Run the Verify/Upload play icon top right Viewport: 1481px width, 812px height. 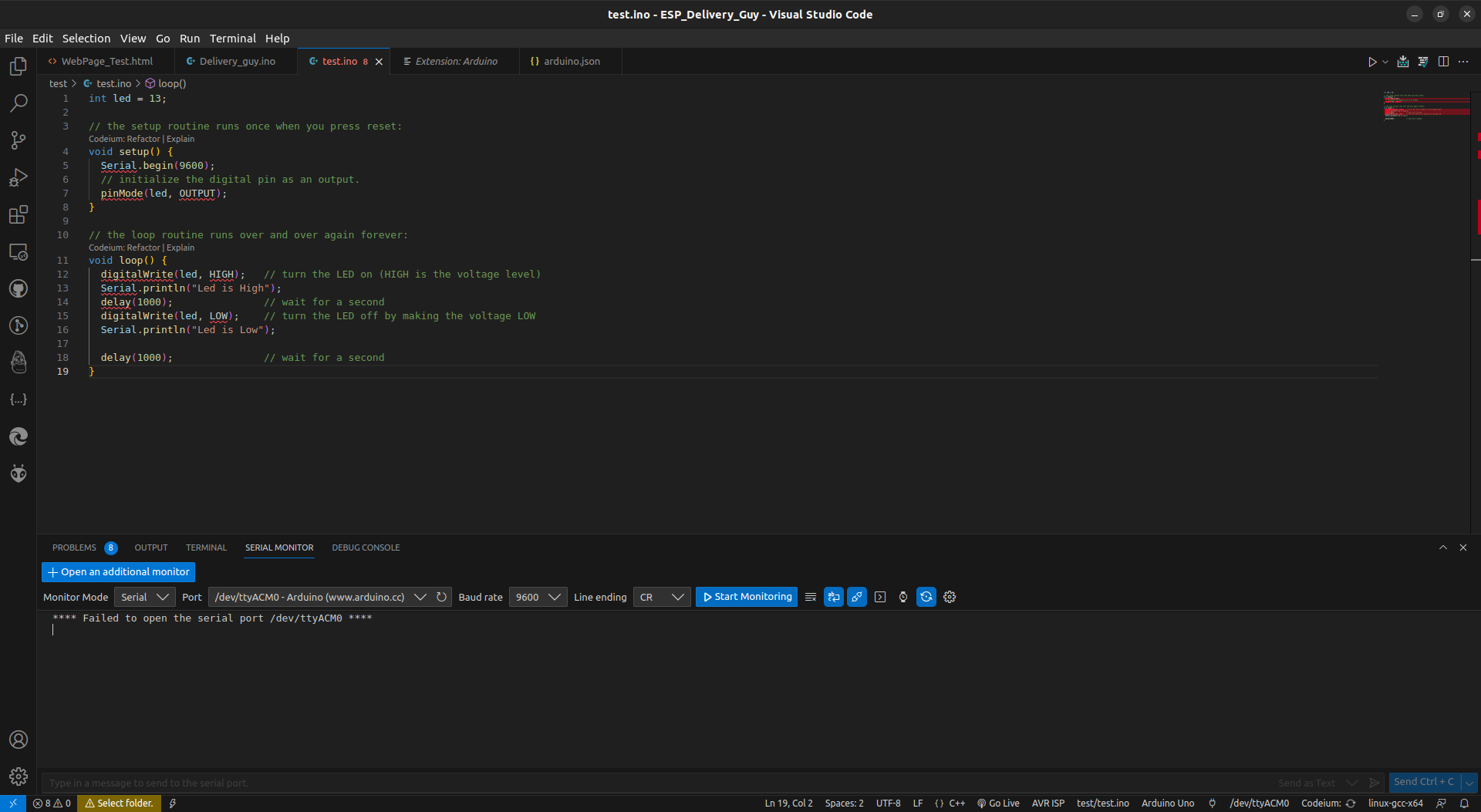click(x=1372, y=62)
